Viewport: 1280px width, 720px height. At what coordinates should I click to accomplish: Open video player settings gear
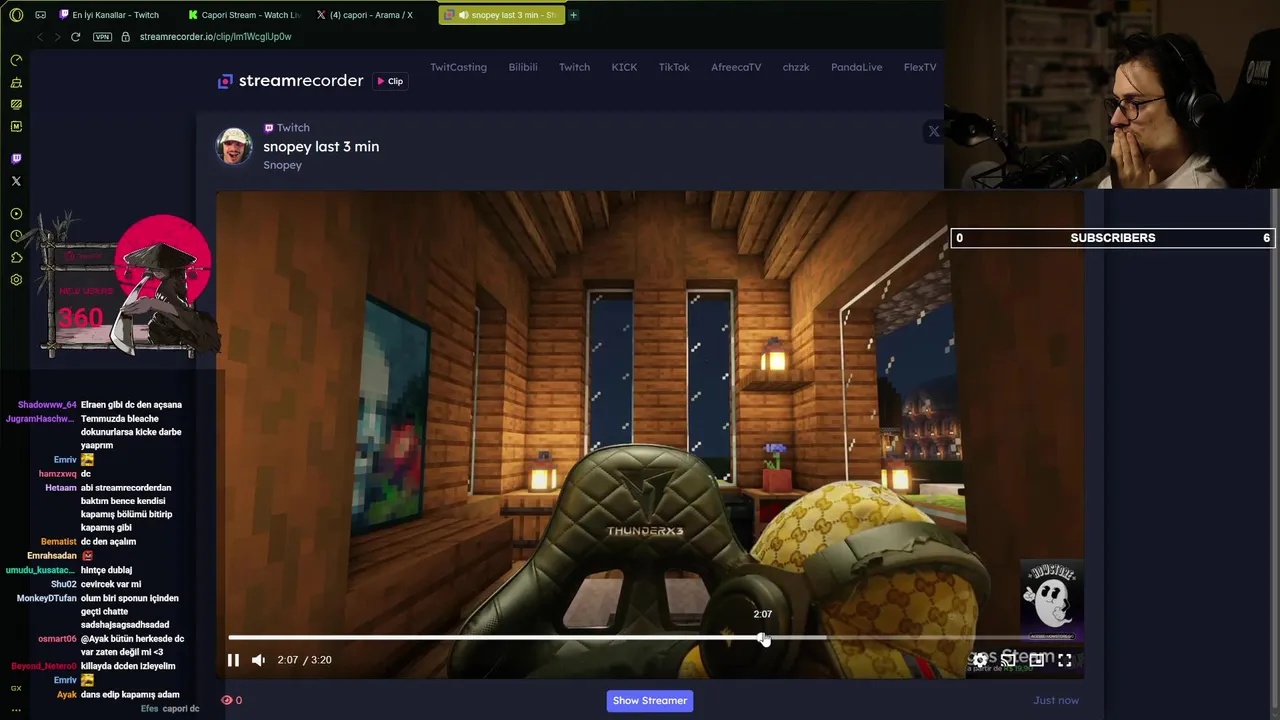[x=980, y=660]
